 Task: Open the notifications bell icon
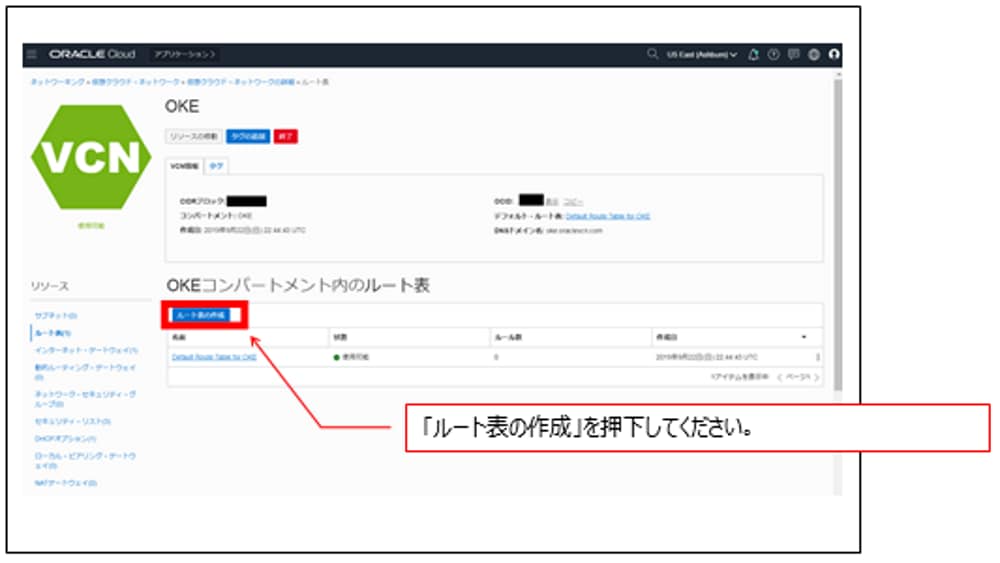click(753, 54)
